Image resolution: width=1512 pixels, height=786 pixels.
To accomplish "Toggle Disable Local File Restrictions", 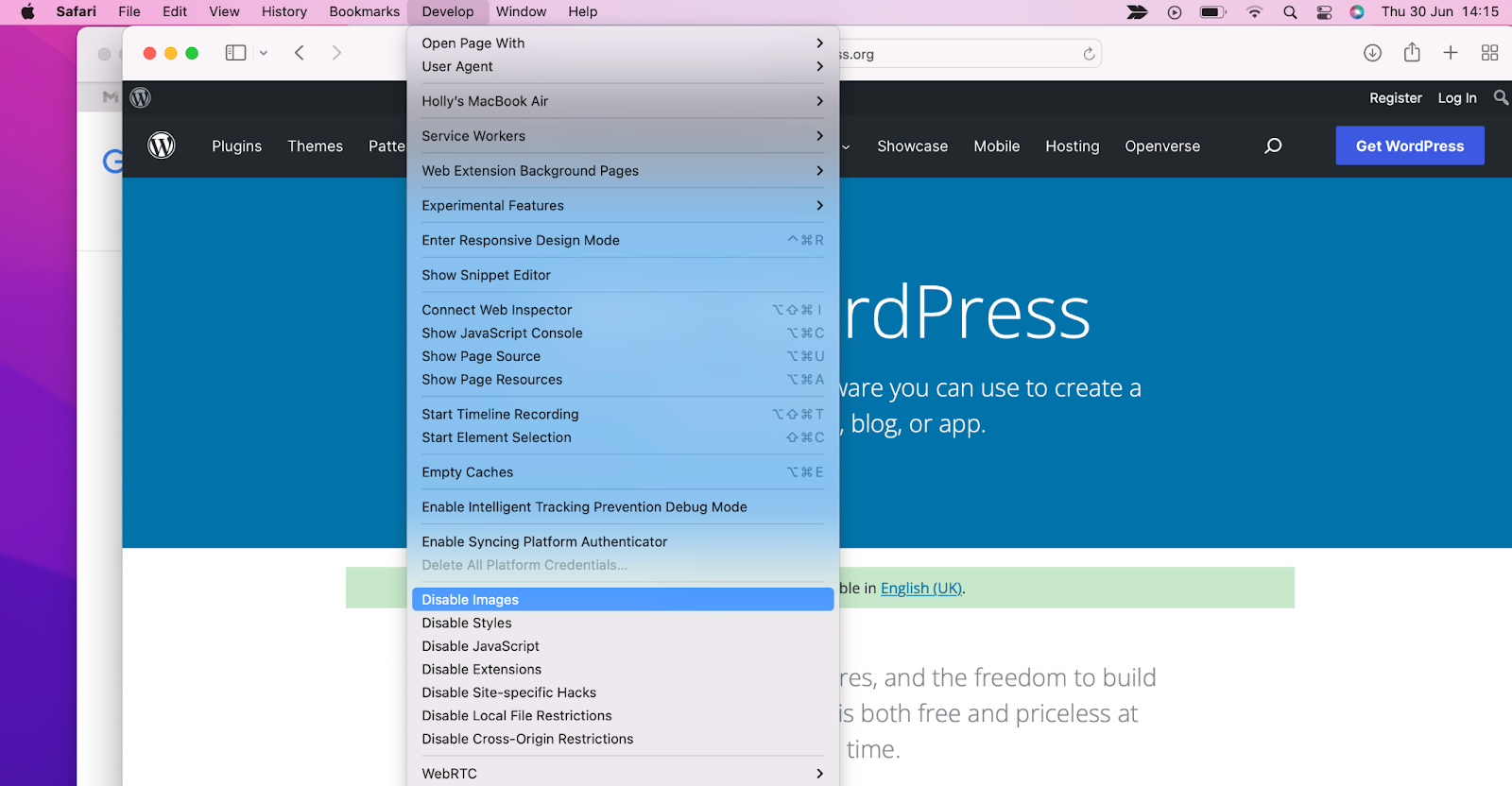I will 623,716.
